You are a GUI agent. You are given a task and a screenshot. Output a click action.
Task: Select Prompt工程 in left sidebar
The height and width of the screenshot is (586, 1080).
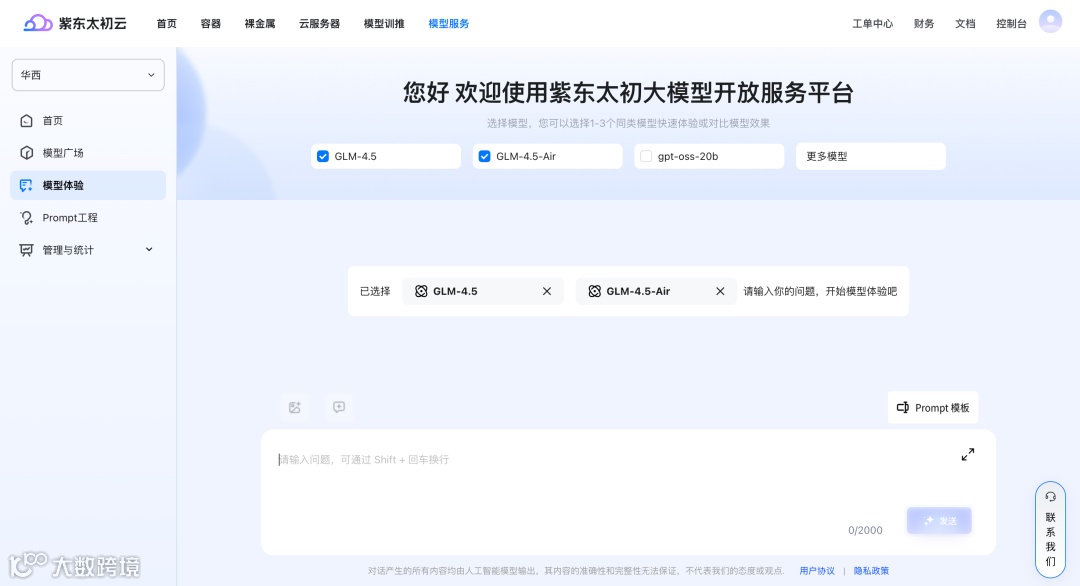tap(88, 218)
